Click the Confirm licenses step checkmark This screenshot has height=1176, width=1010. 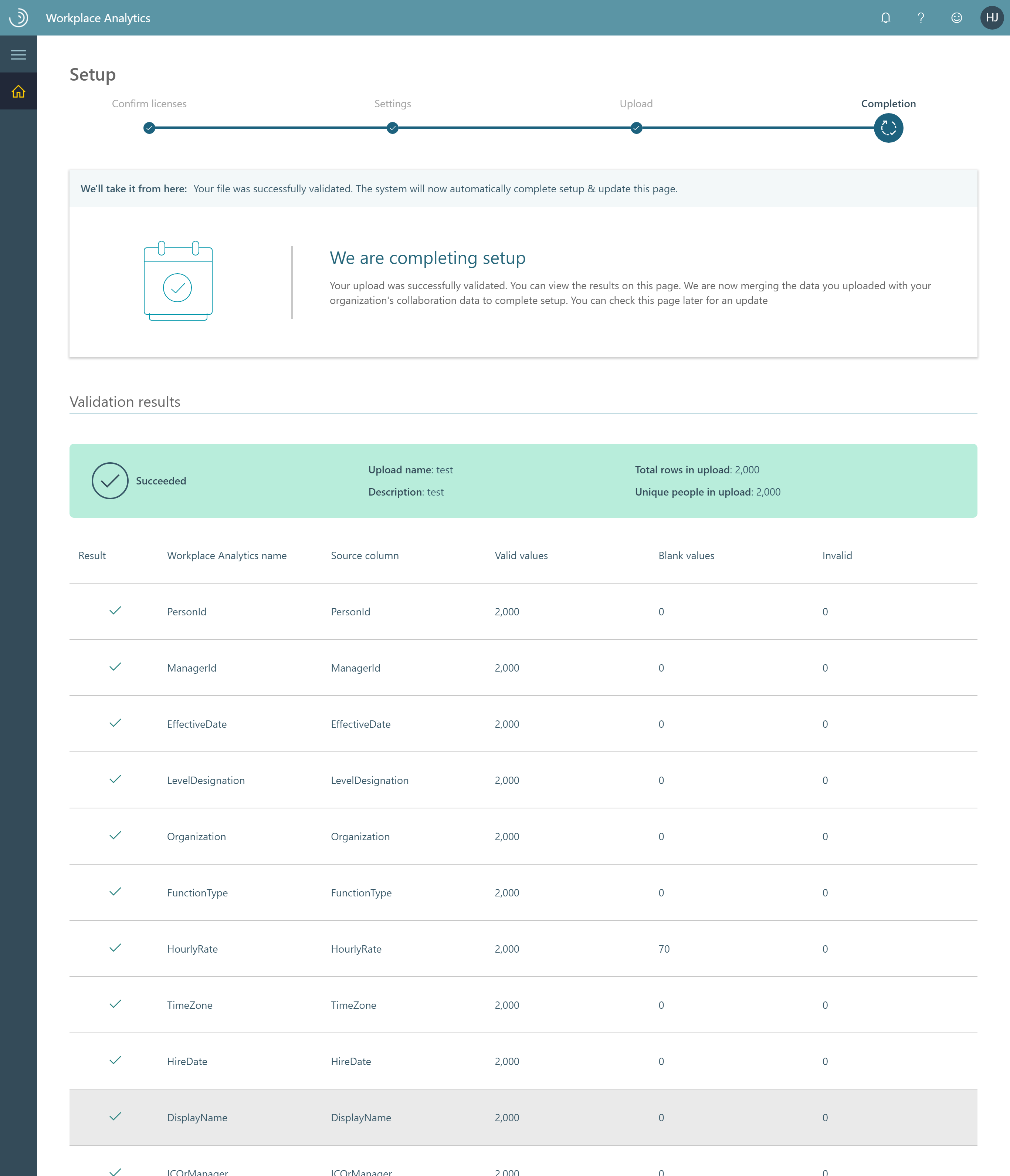[x=149, y=128]
